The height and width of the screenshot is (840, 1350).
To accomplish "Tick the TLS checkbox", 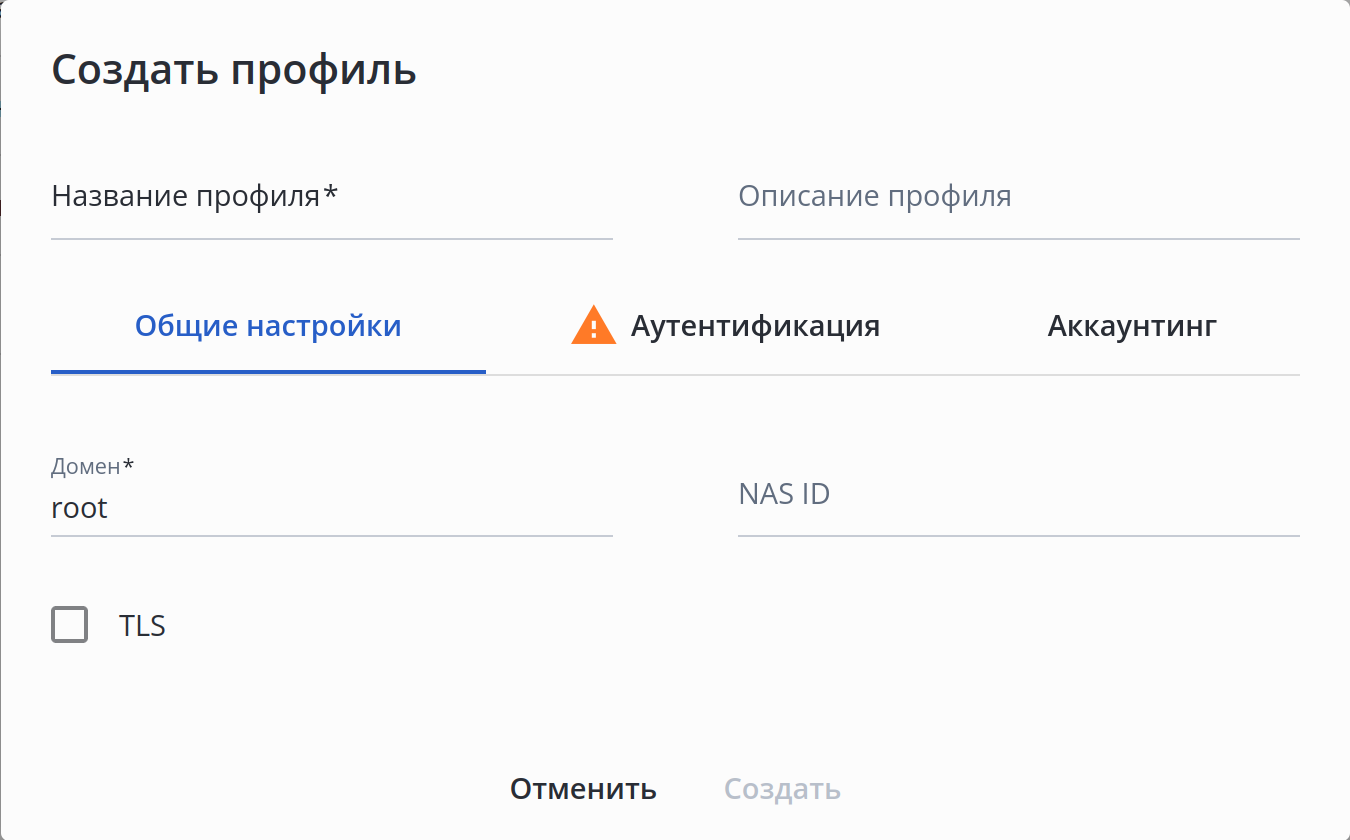I will click(70, 625).
